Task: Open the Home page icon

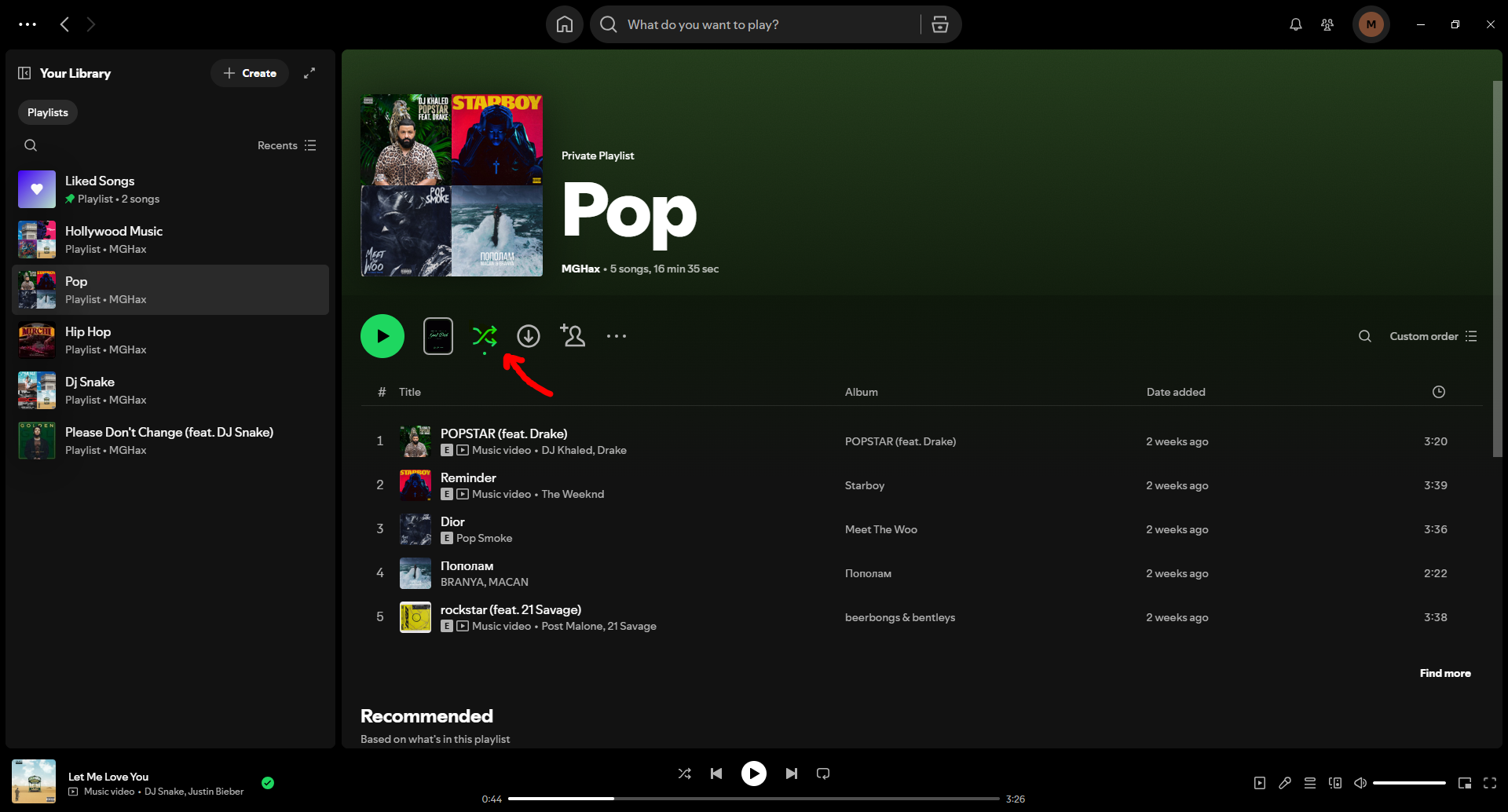Action: point(565,24)
